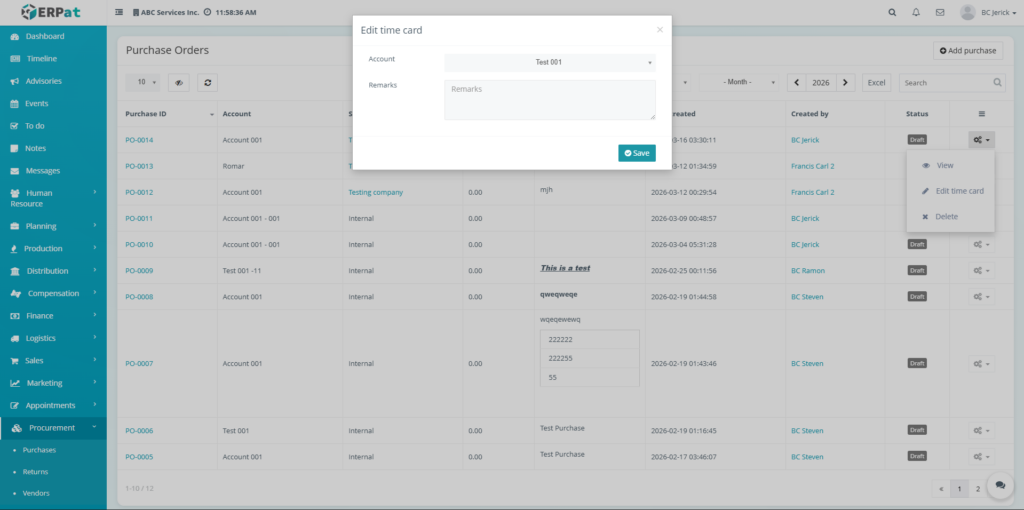Viewport: 1024px width, 510px height.
Task: Open the Month filter dropdown
Action: click(x=740, y=82)
